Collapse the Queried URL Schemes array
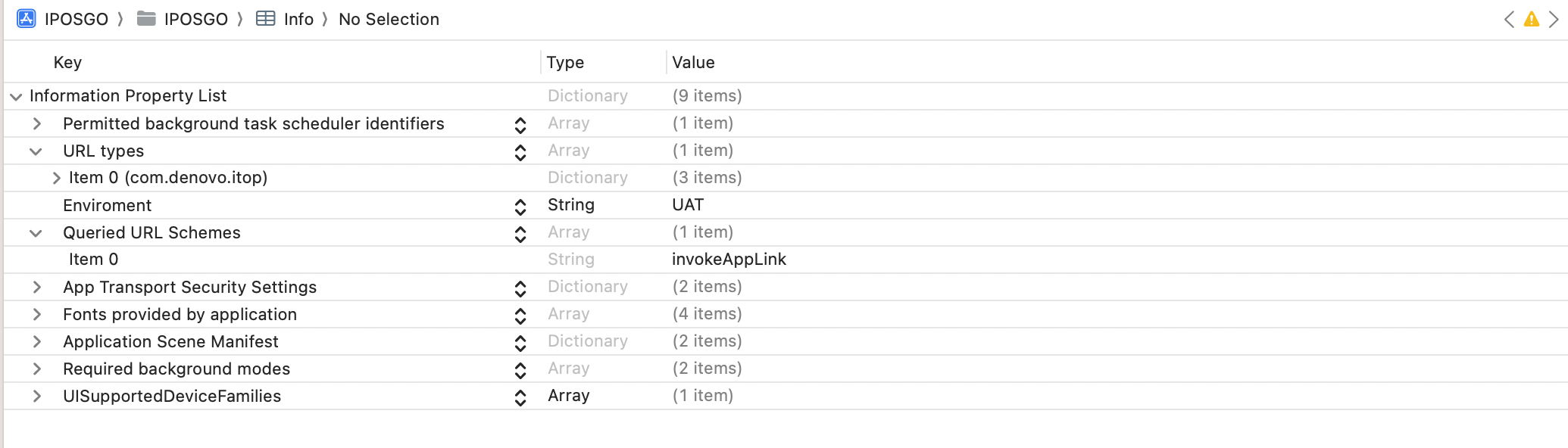 point(36,233)
